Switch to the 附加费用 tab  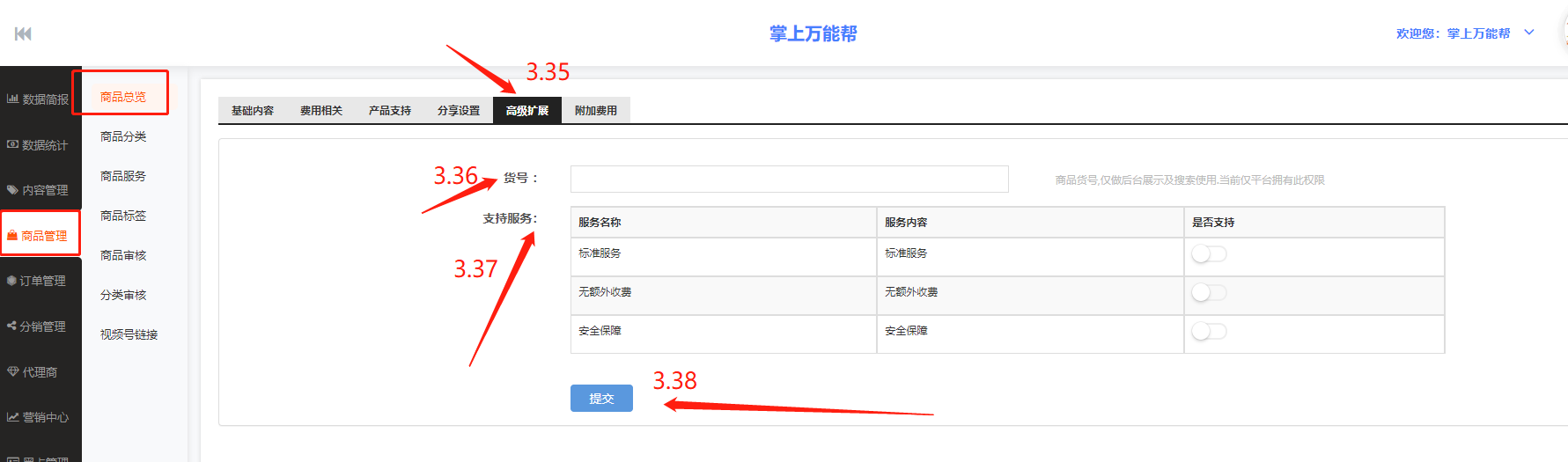[x=596, y=111]
